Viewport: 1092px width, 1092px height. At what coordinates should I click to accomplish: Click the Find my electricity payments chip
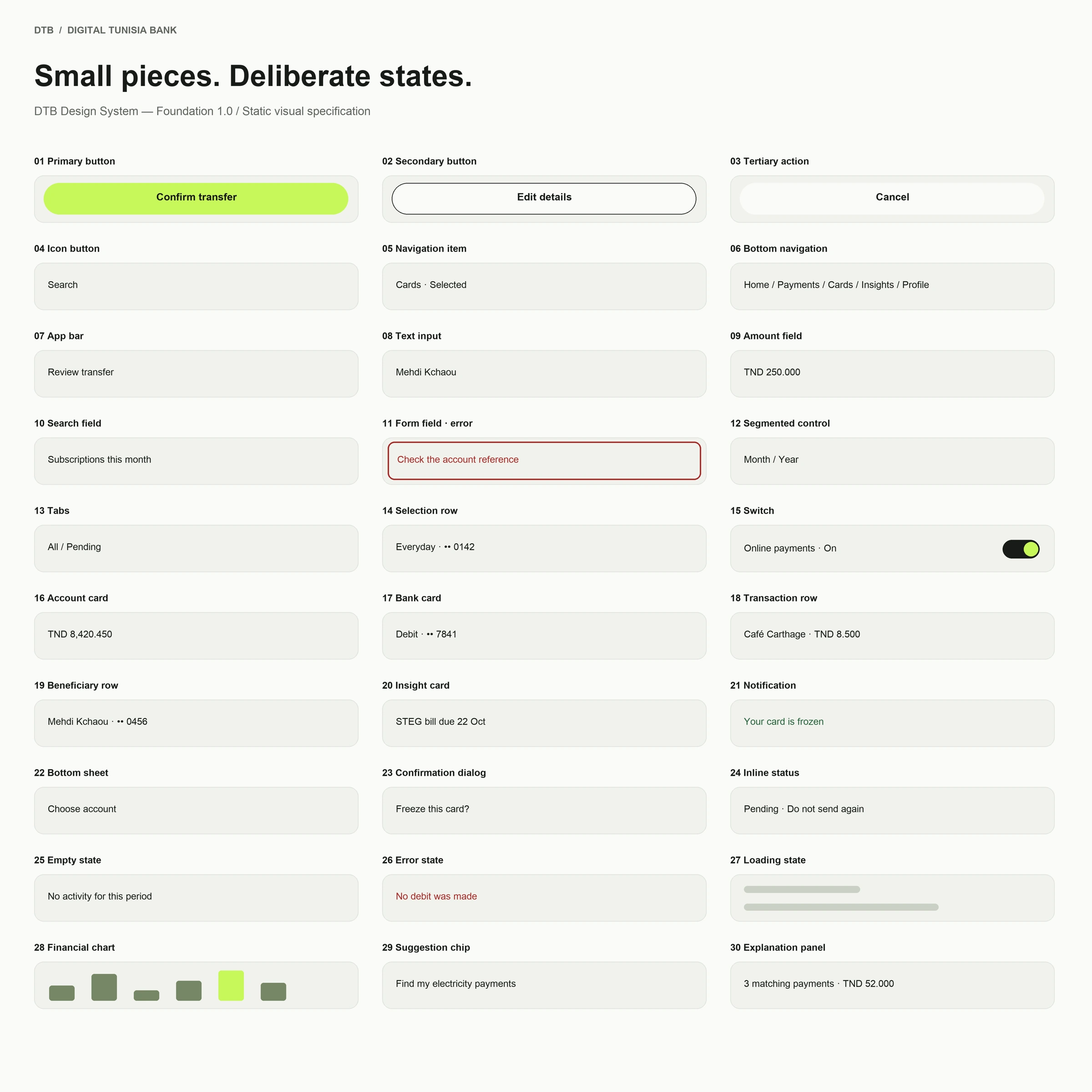pos(544,985)
